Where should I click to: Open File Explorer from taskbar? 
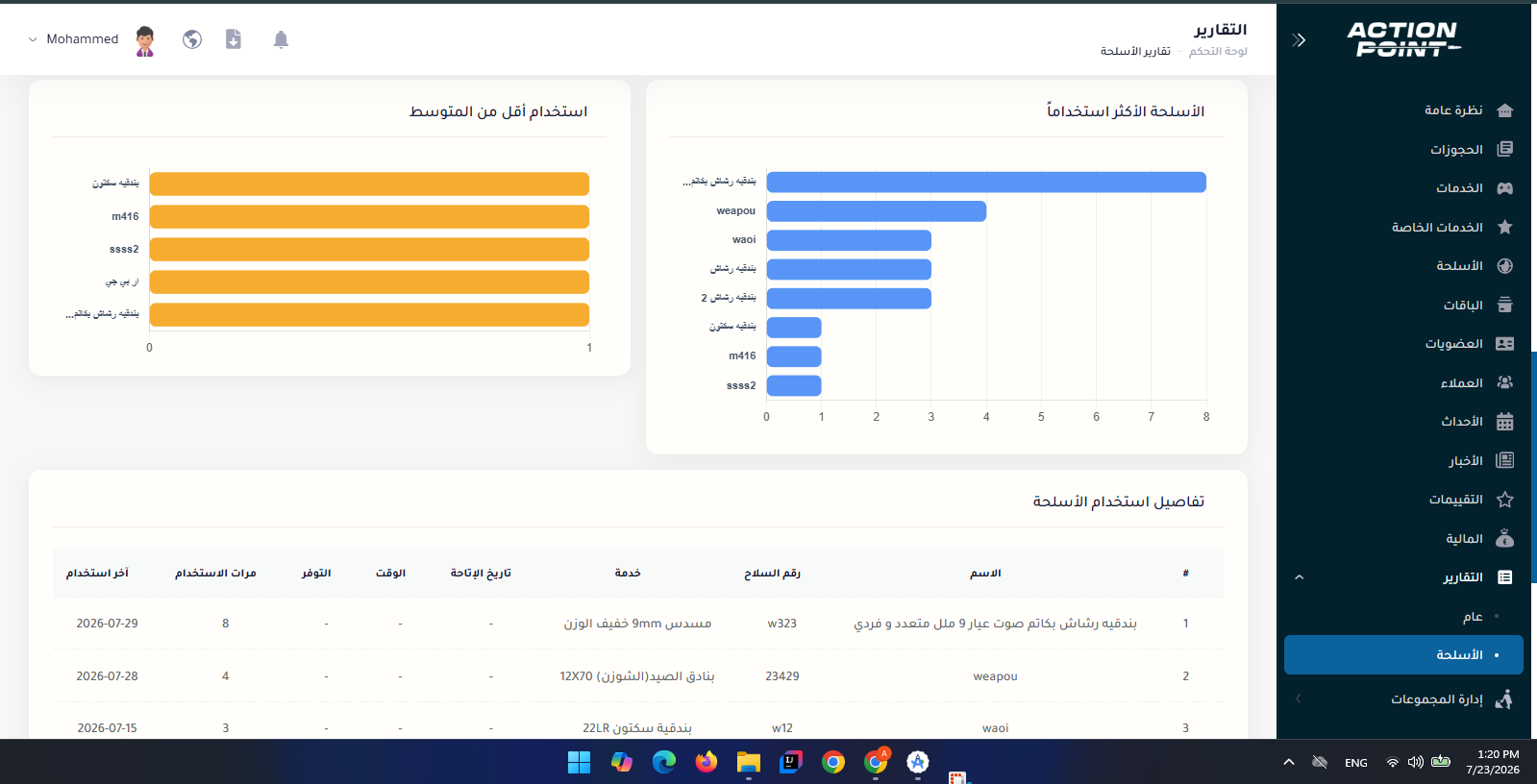pyautogui.click(x=749, y=763)
